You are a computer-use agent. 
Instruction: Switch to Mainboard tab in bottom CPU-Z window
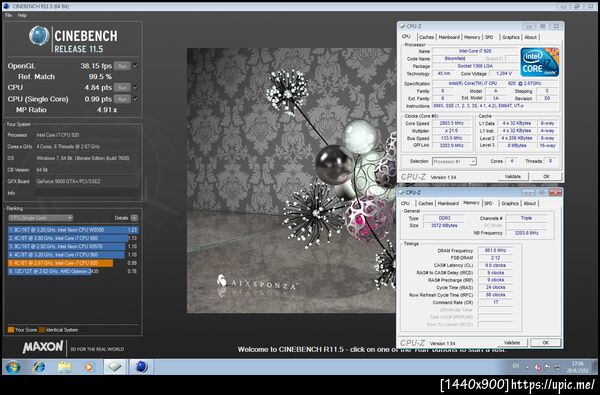pyautogui.click(x=448, y=203)
